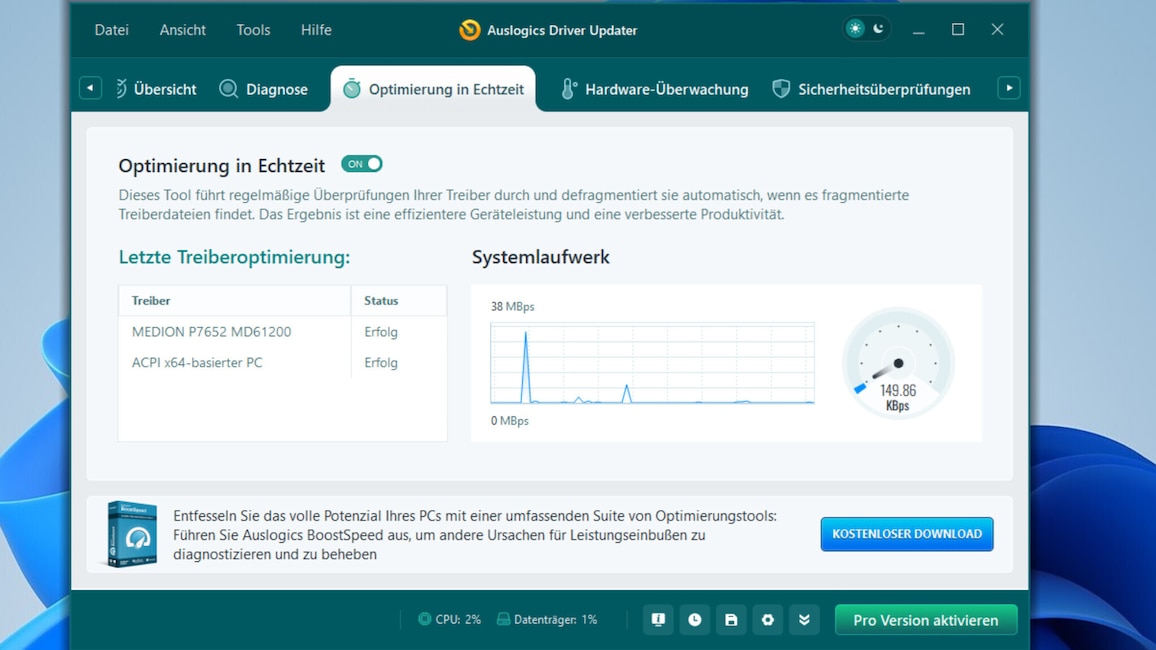Select the Optimierung in Echtzeit tab

[434, 89]
